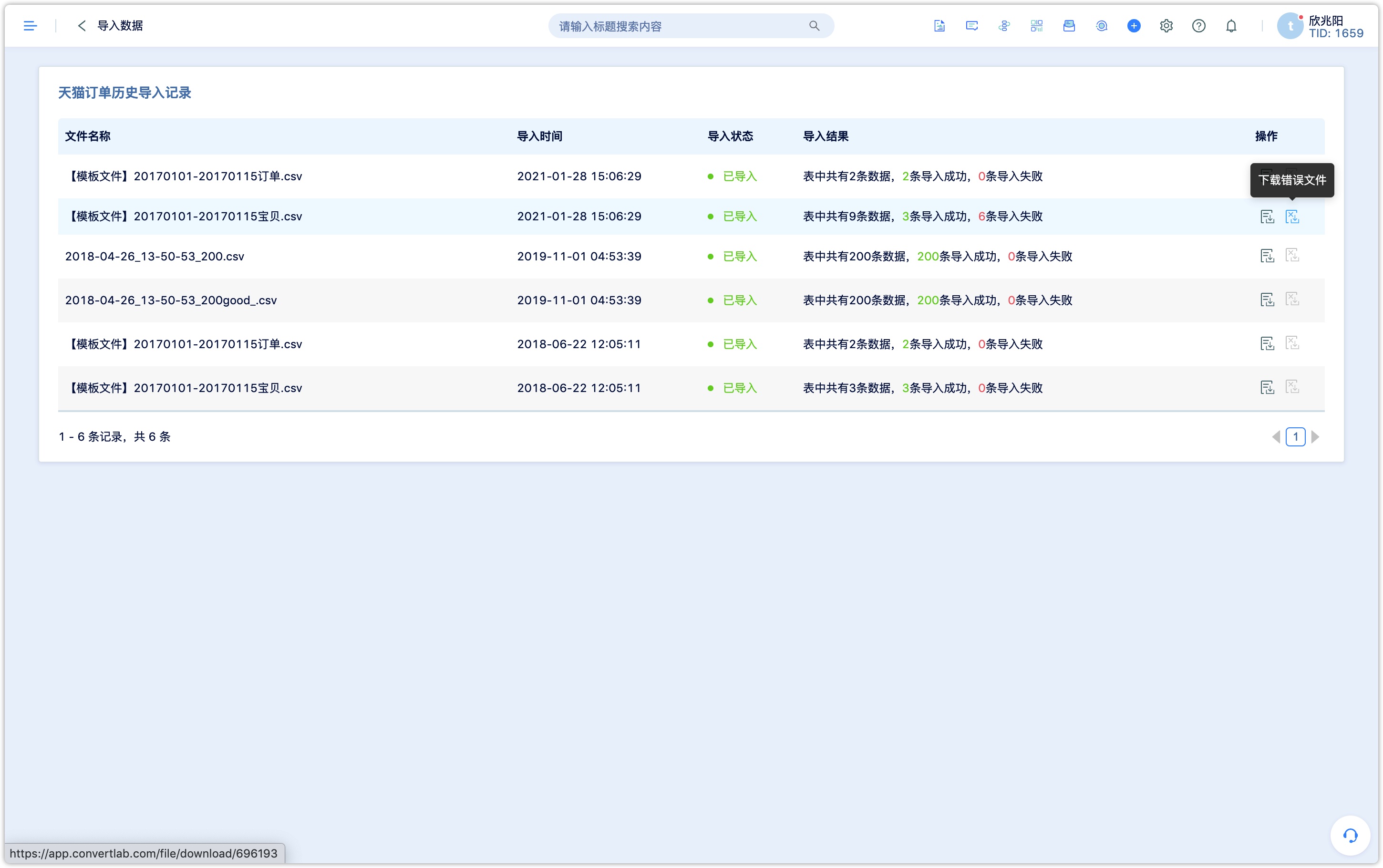Open the SMS message icon in toolbar
This screenshot has width=1383, height=868.
(971, 26)
